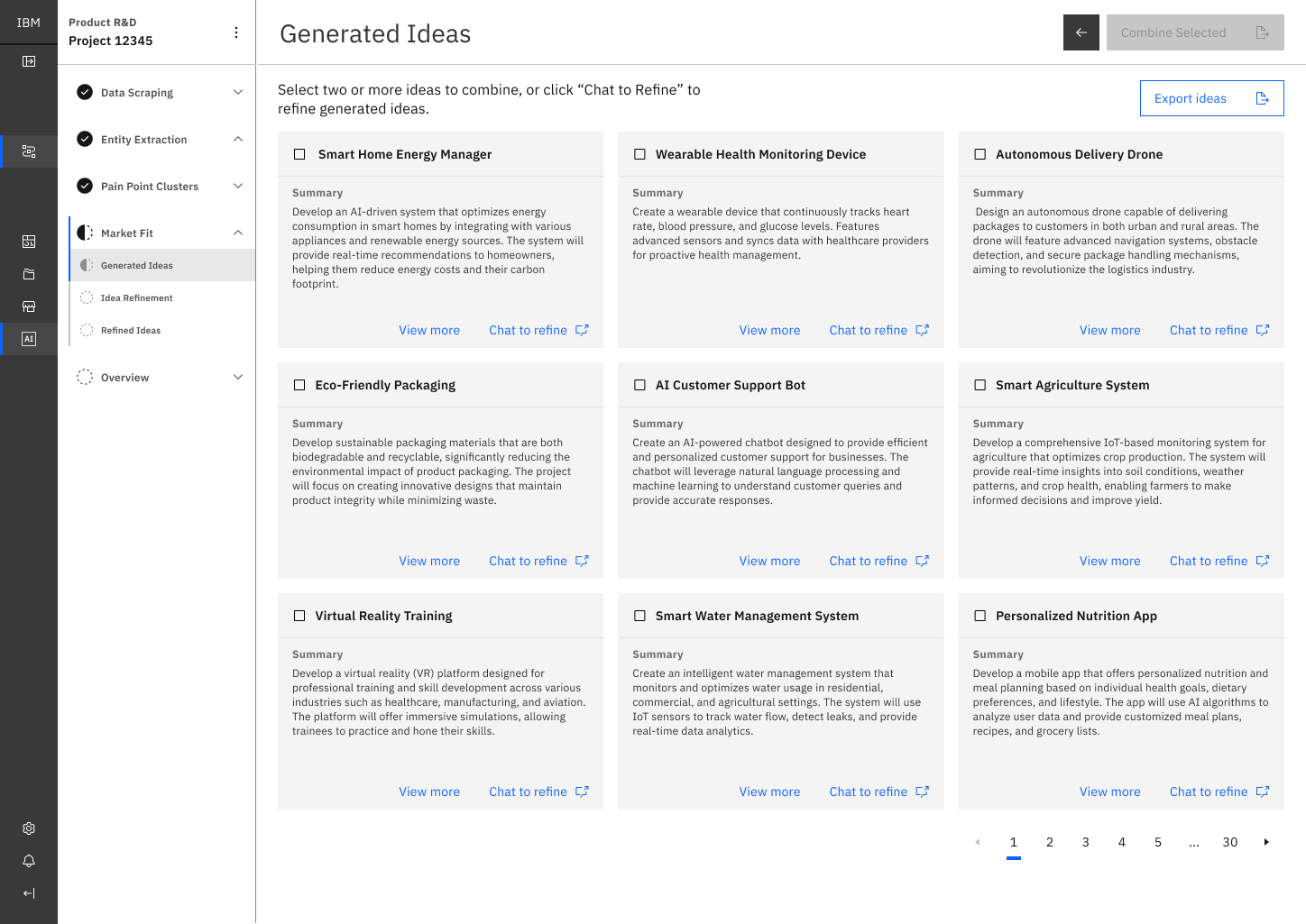Open Chat to refine for Autonomous Delivery Drone
Viewport: 1306px width, 924px height.
tap(1209, 330)
